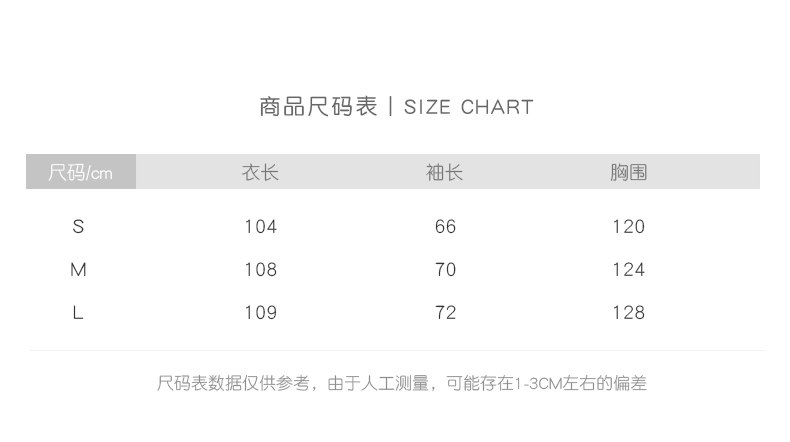The height and width of the screenshot is (442, 790).
Task: Select the 尺码/cm header cell
Action: point(81,173)
